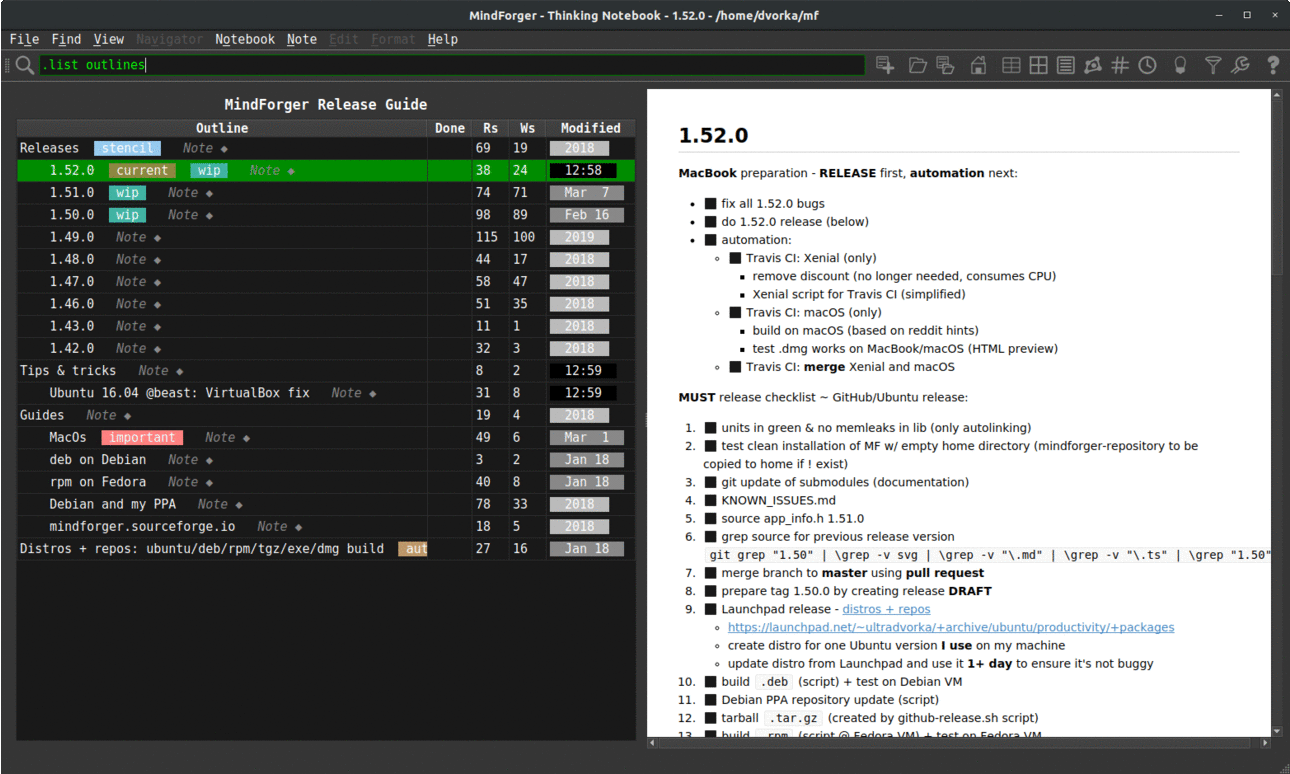Screen dimensions: 1290x774
Task: Select the 1.51.0 note row
Action: pyautogui.click(x=326, y=192)
